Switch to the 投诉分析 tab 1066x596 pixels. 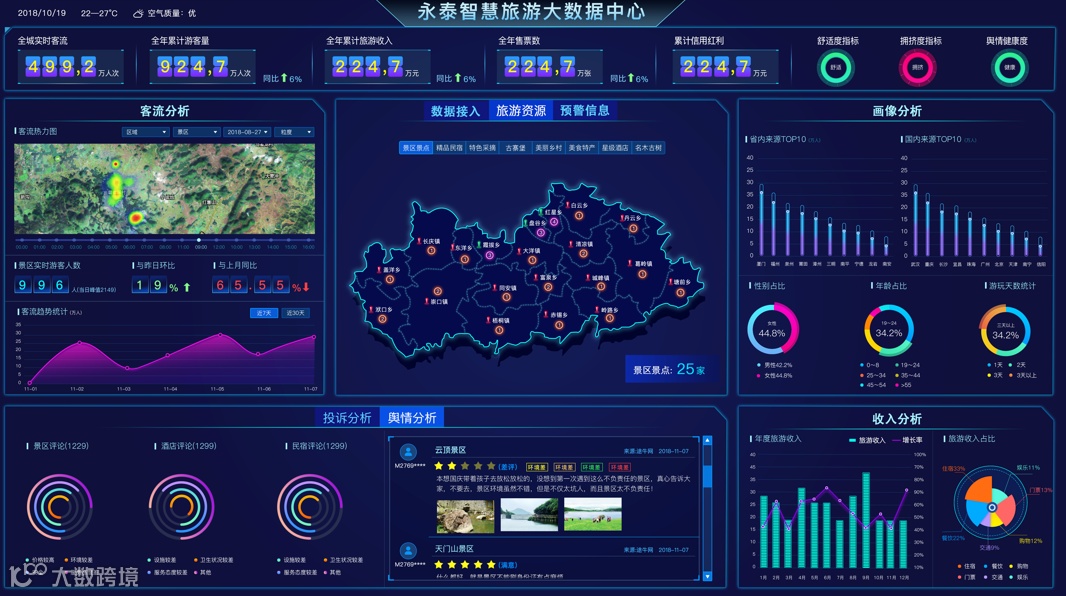(347, 418)
